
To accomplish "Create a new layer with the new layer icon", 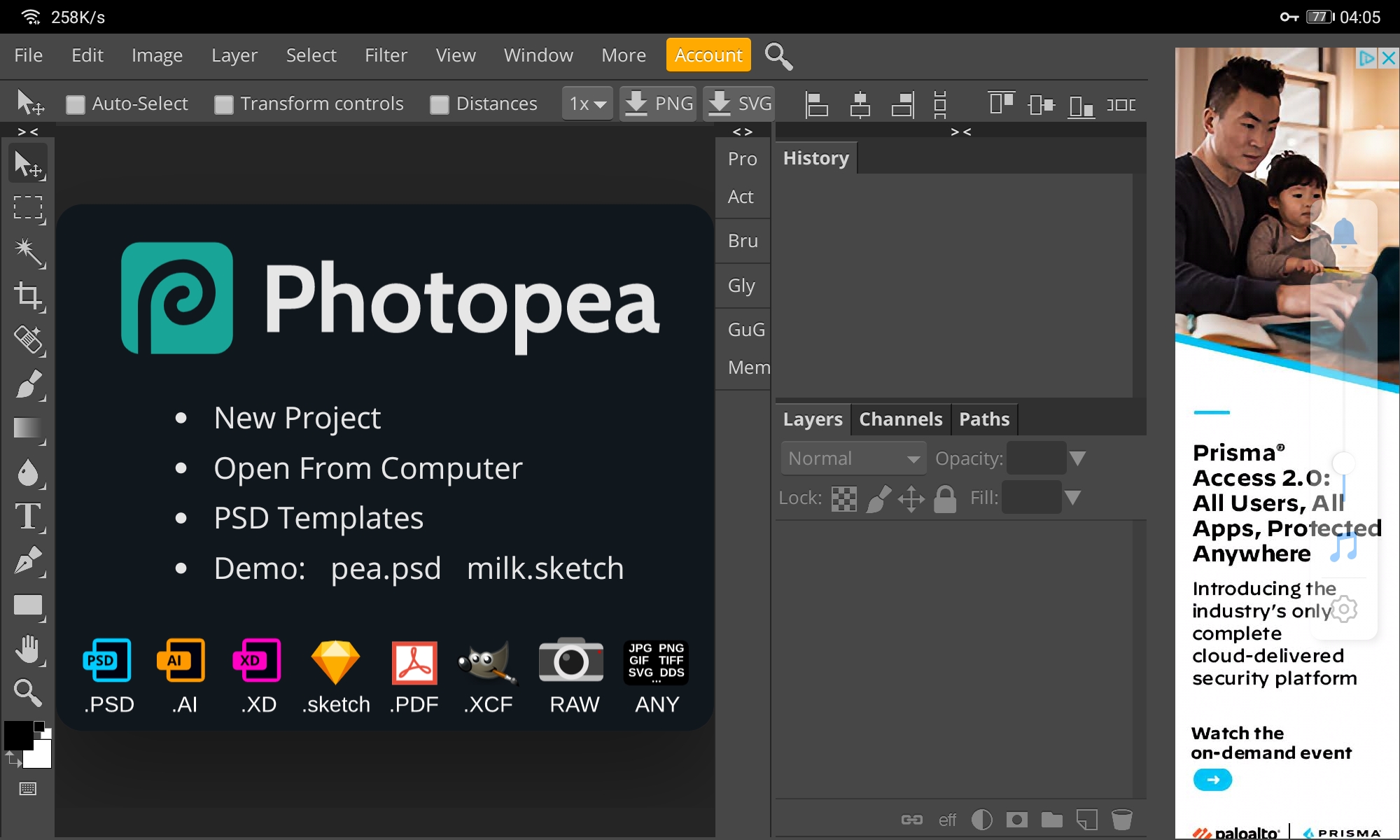I will [1086, 819].
